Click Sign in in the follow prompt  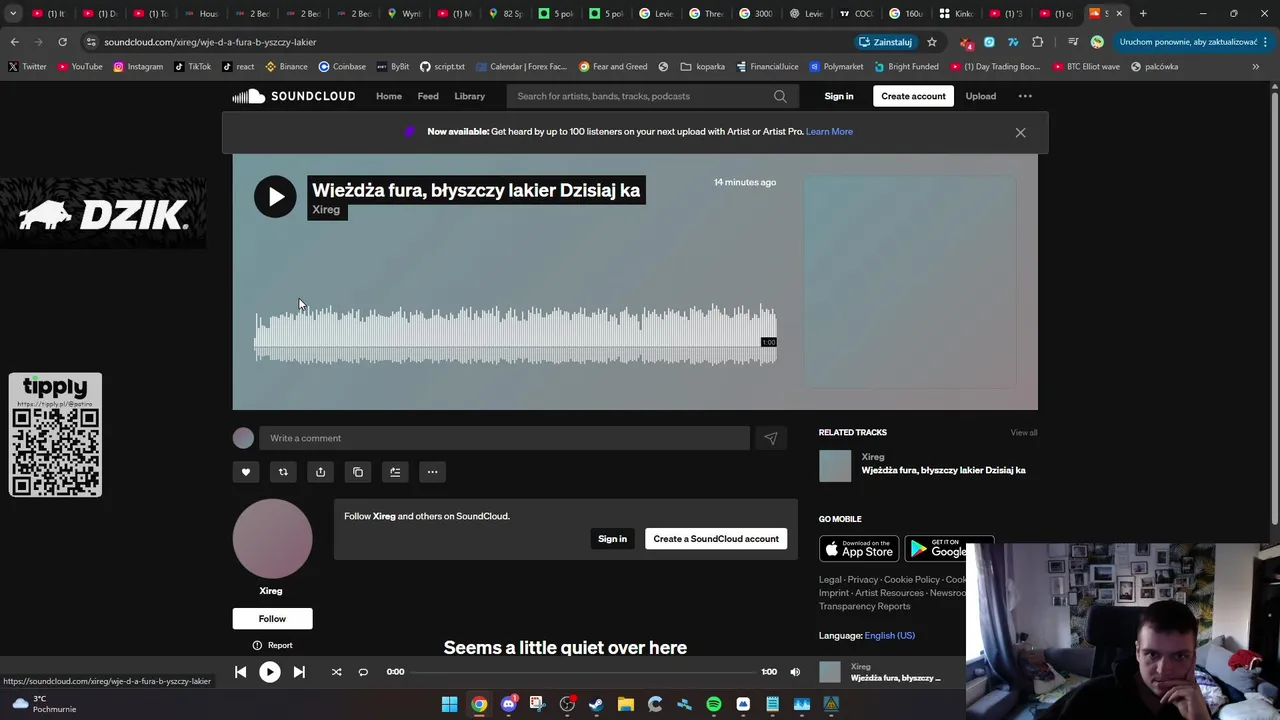[x=612, y=539]
